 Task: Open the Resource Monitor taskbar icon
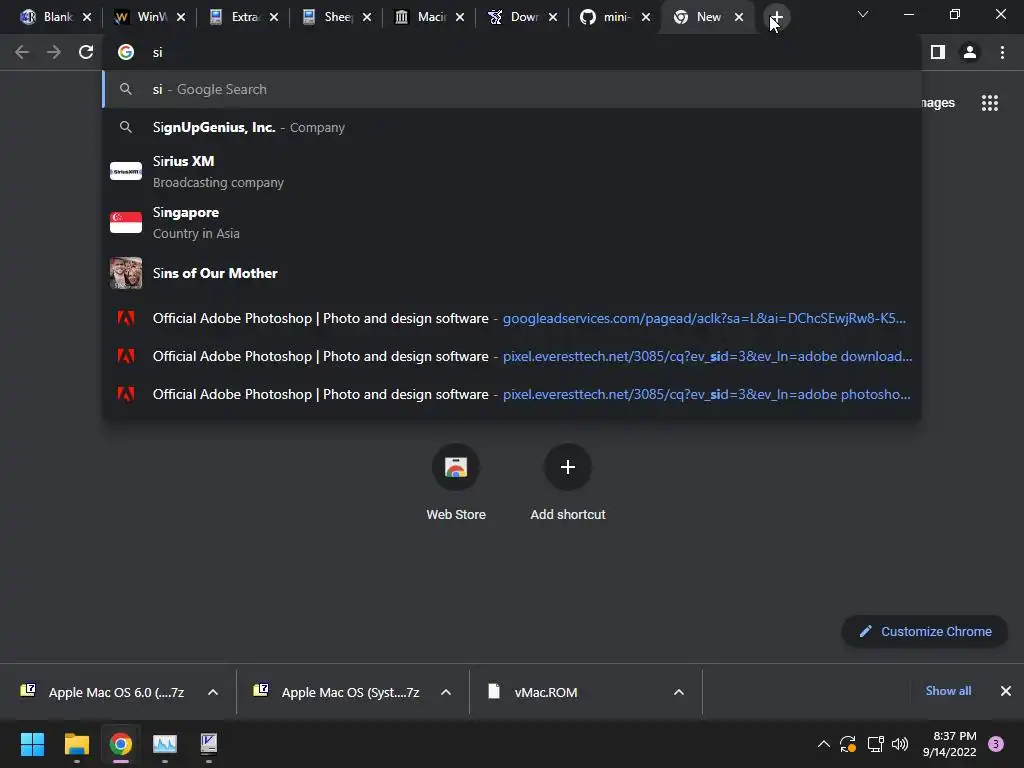pos(165,744)
